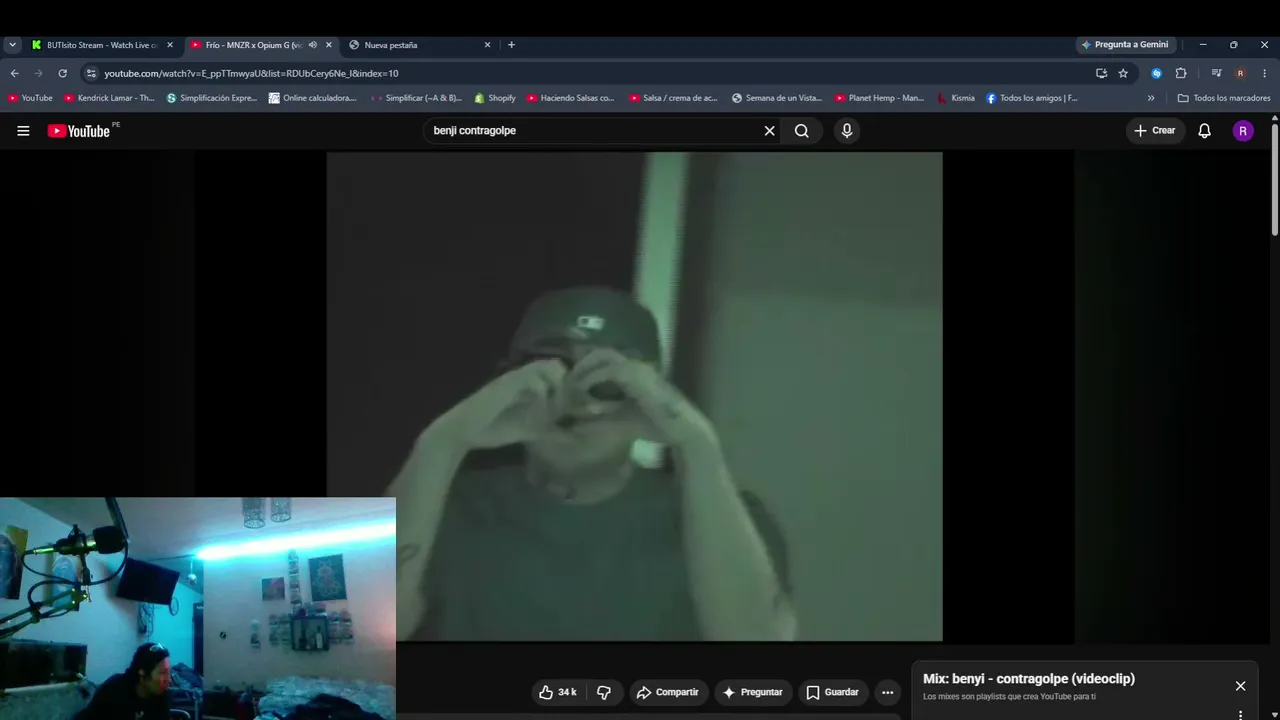Open the YouTube account avatar menu
This screenshot has height=720, width=1280.
click(x=1243, y=131)
